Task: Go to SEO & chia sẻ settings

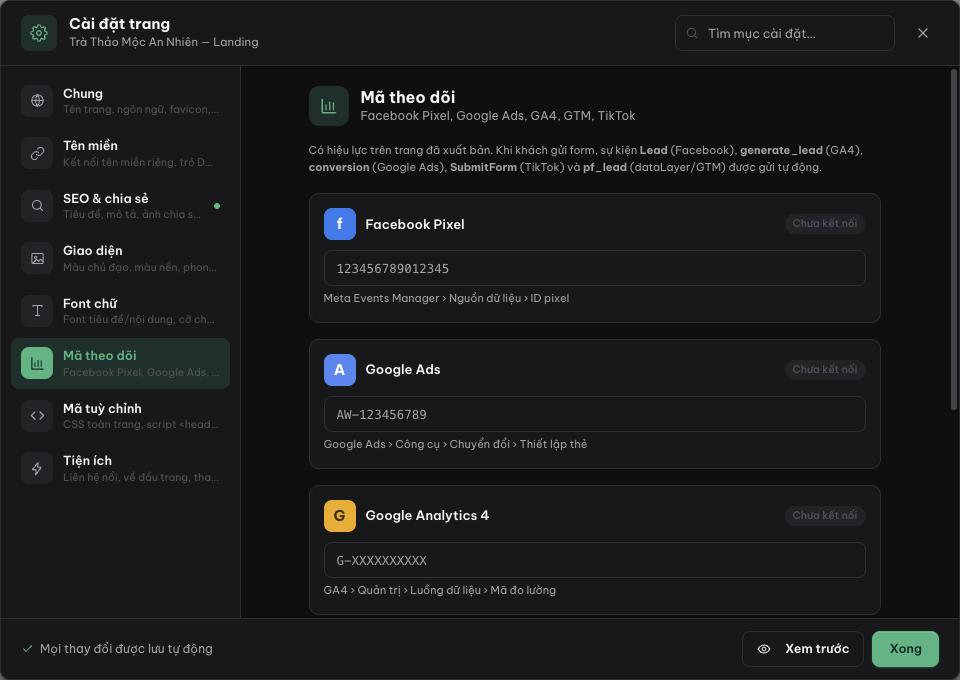Action: pyautogui.click(x=121, y=206)
